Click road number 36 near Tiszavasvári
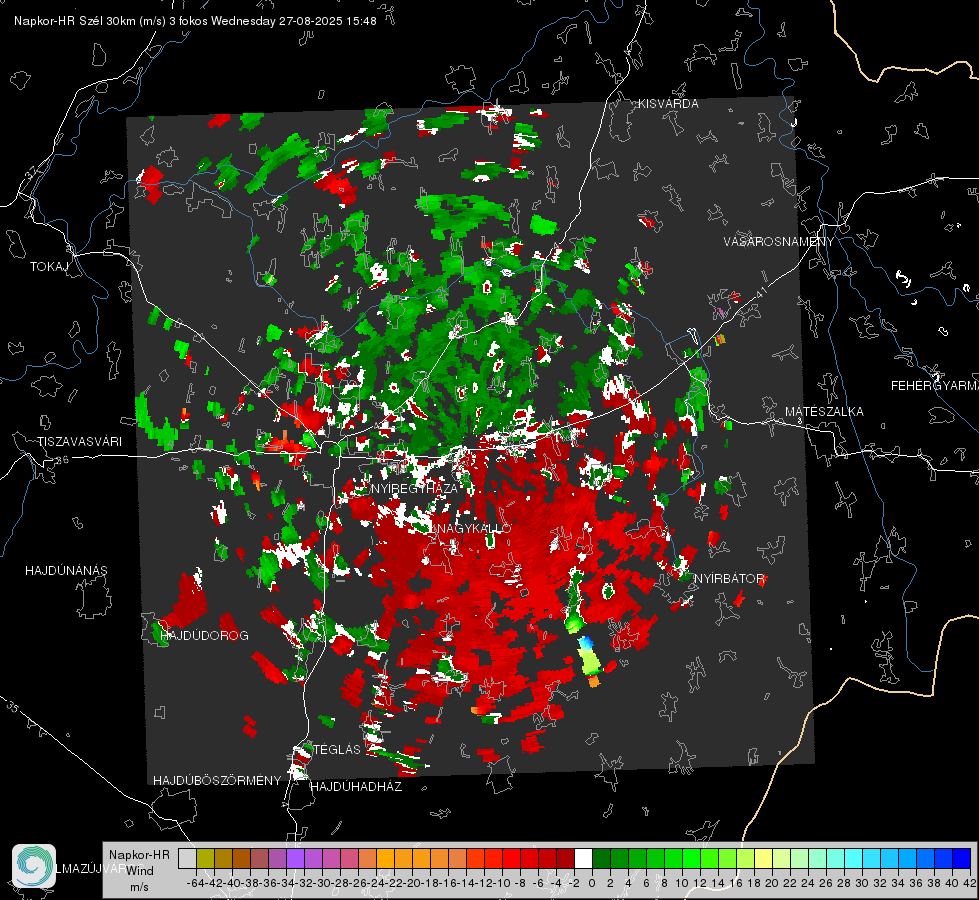Screen dimensions: 979x900 pos(62,460)
